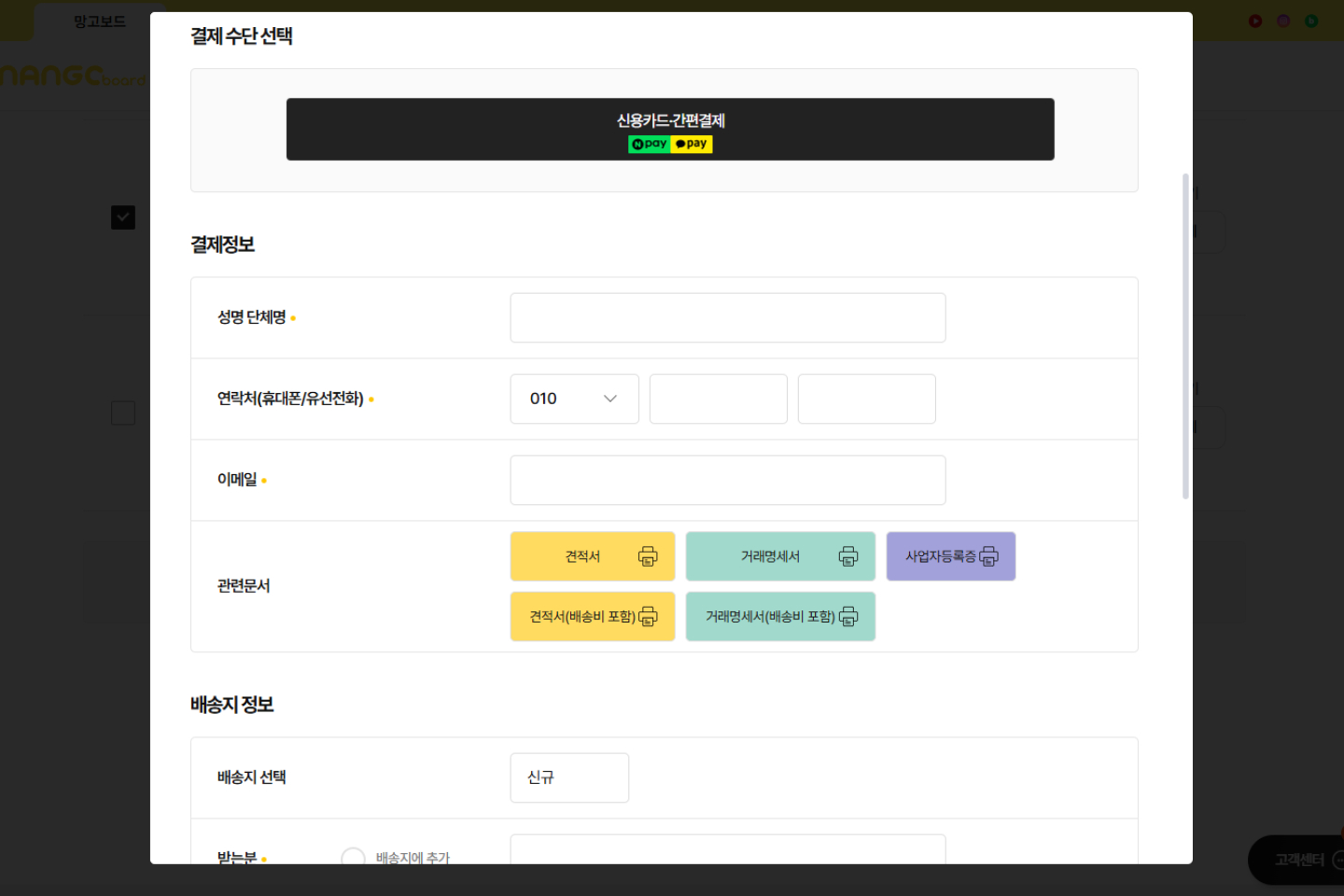Click the printer icon on 견적서 button
The image size is (1344, 896).
pyautogui.click(x=648, y=557)
